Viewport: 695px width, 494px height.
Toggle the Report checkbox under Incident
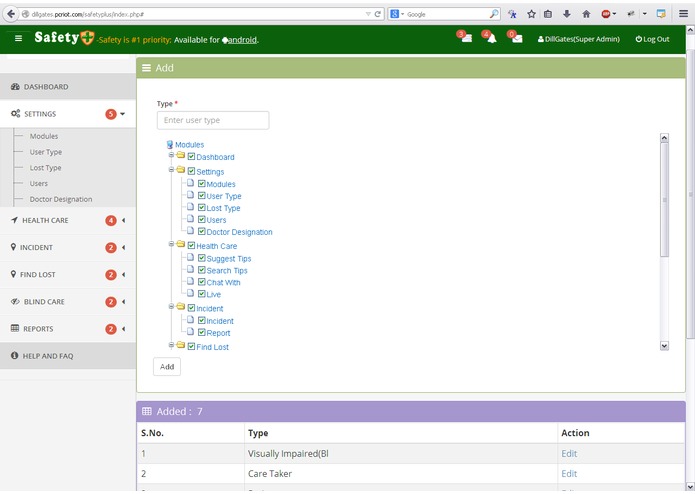(202, 332)
